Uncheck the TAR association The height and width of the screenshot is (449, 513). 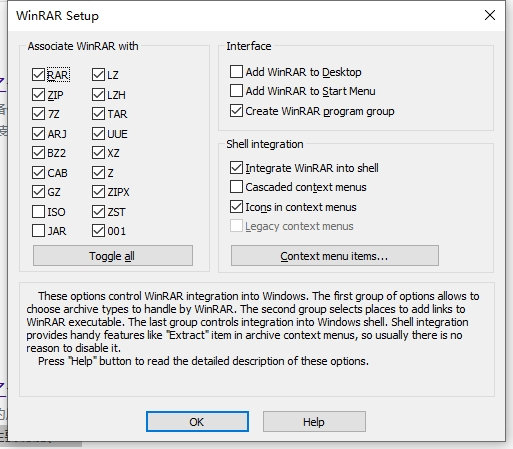pyautogui.click(x=98, y=114)
